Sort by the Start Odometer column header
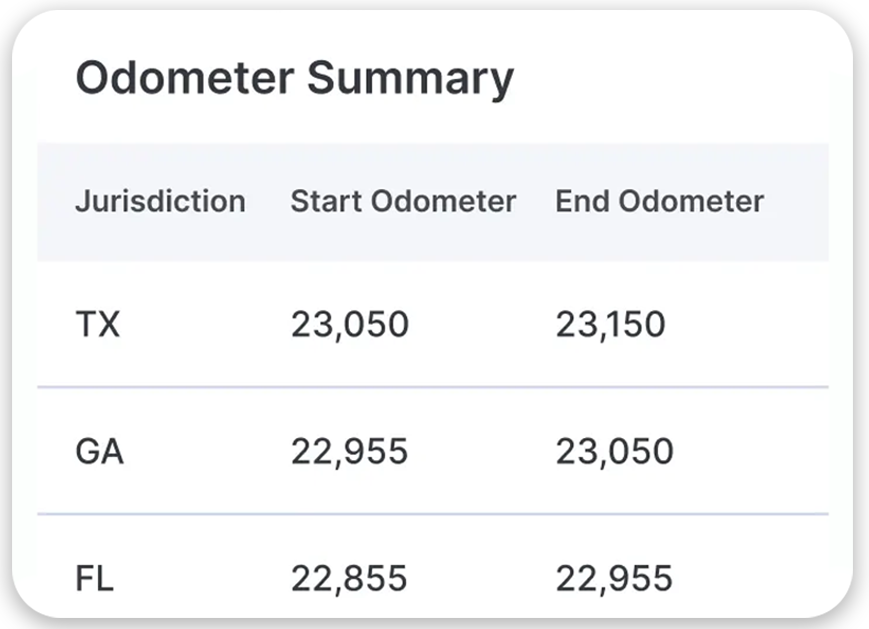 tap(403, 201)
